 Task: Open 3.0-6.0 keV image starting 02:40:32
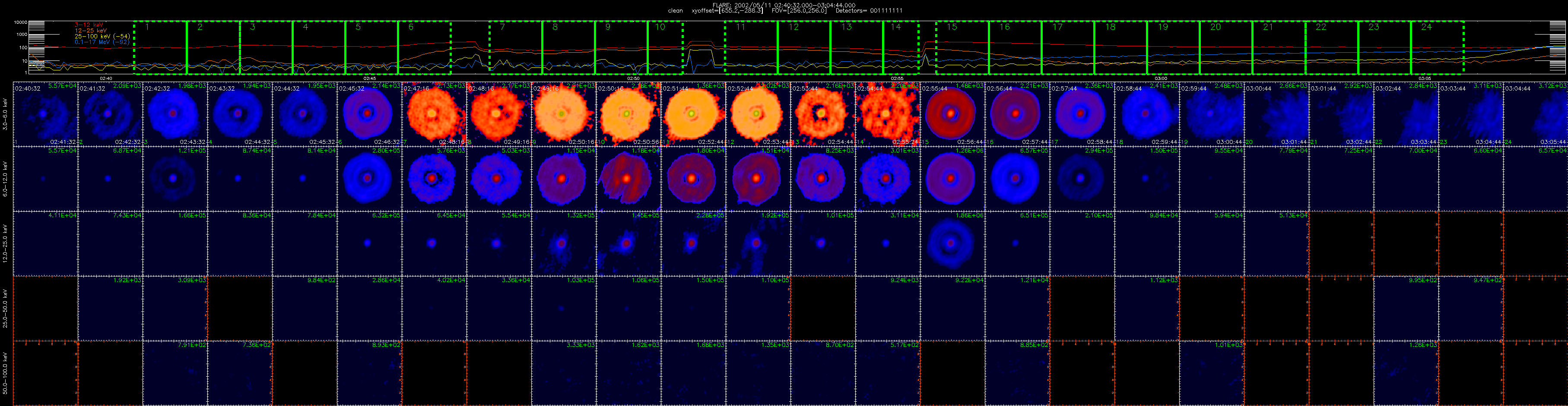click(x=45, y=114)
